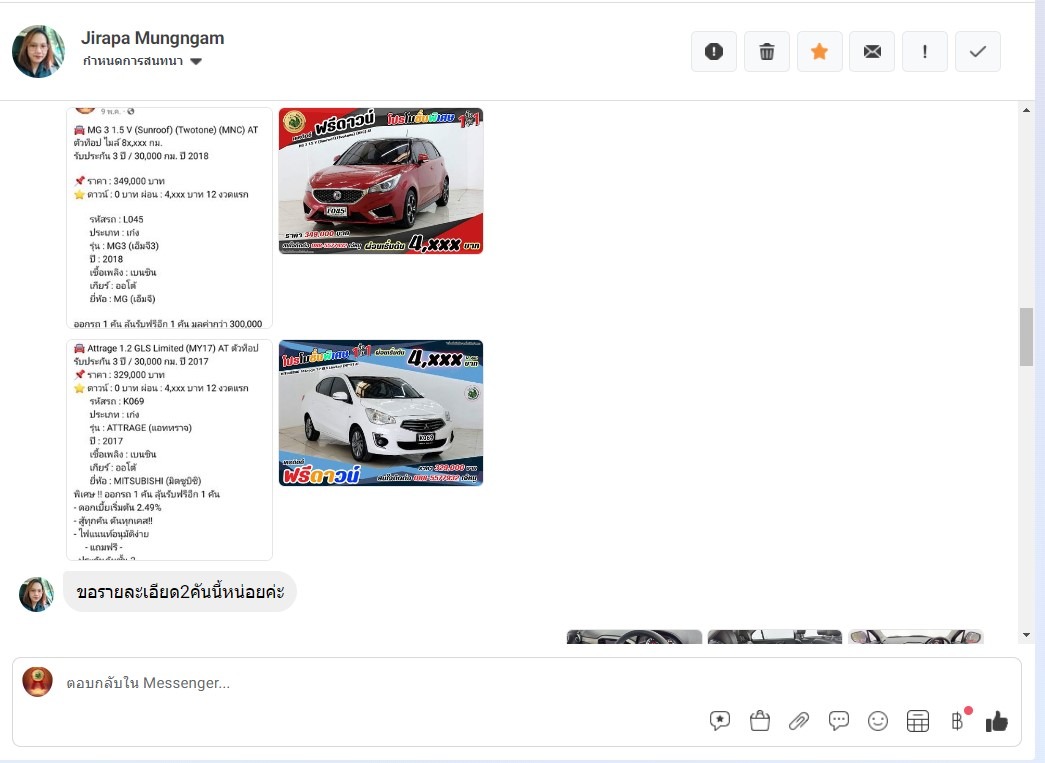Screen dimensions: 1045x763
Task: Click the plain exclamation mark priority button
Action: pos(925,52)
